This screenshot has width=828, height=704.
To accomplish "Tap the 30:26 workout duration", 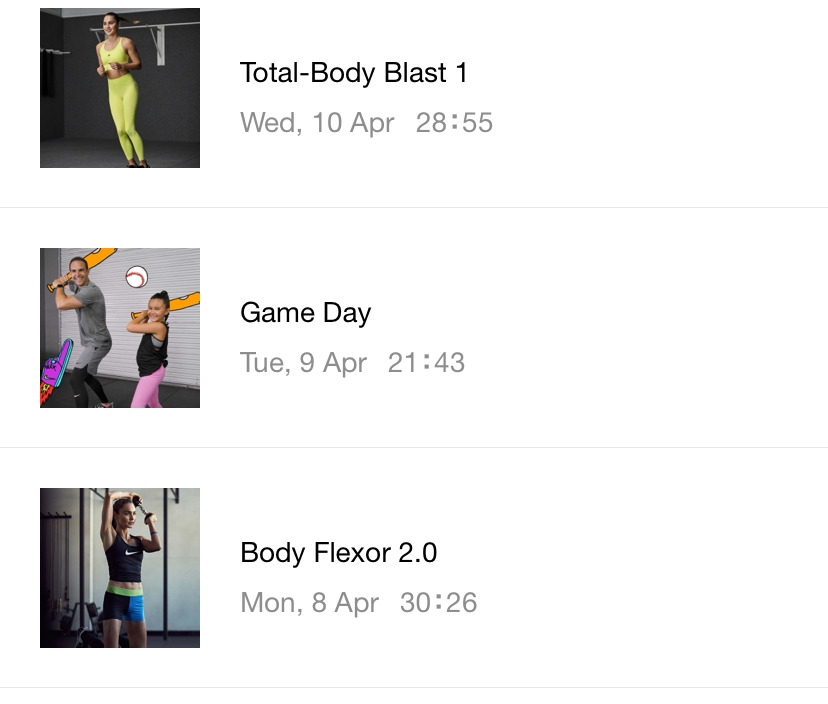I will click(438, 603).
